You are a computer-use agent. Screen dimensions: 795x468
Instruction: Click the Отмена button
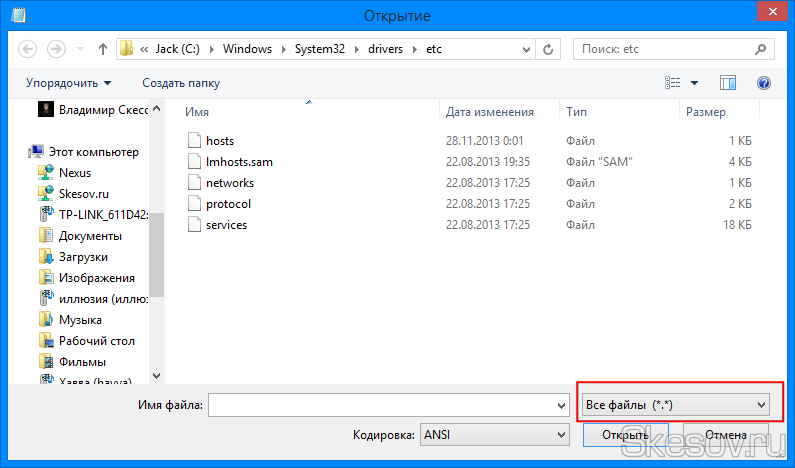tap(726, 435)
